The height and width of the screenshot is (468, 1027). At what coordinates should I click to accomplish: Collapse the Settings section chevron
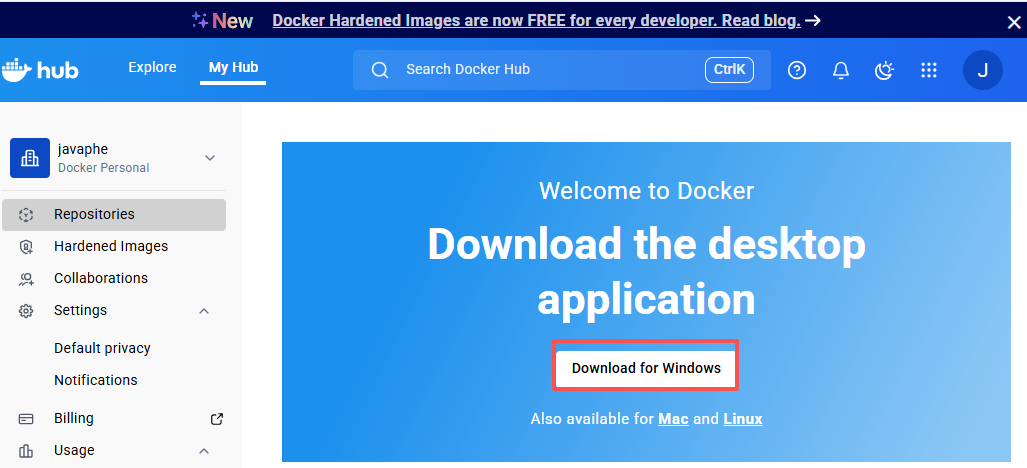click(x=204, y=311)
